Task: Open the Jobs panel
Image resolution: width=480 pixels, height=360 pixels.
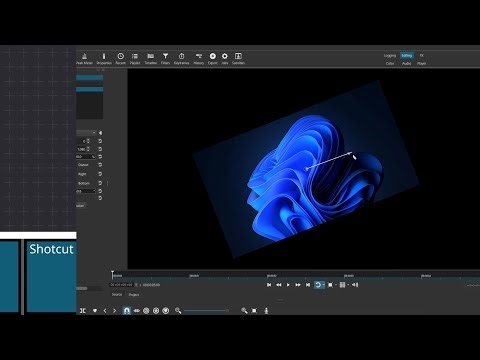Action: (225, 59)
